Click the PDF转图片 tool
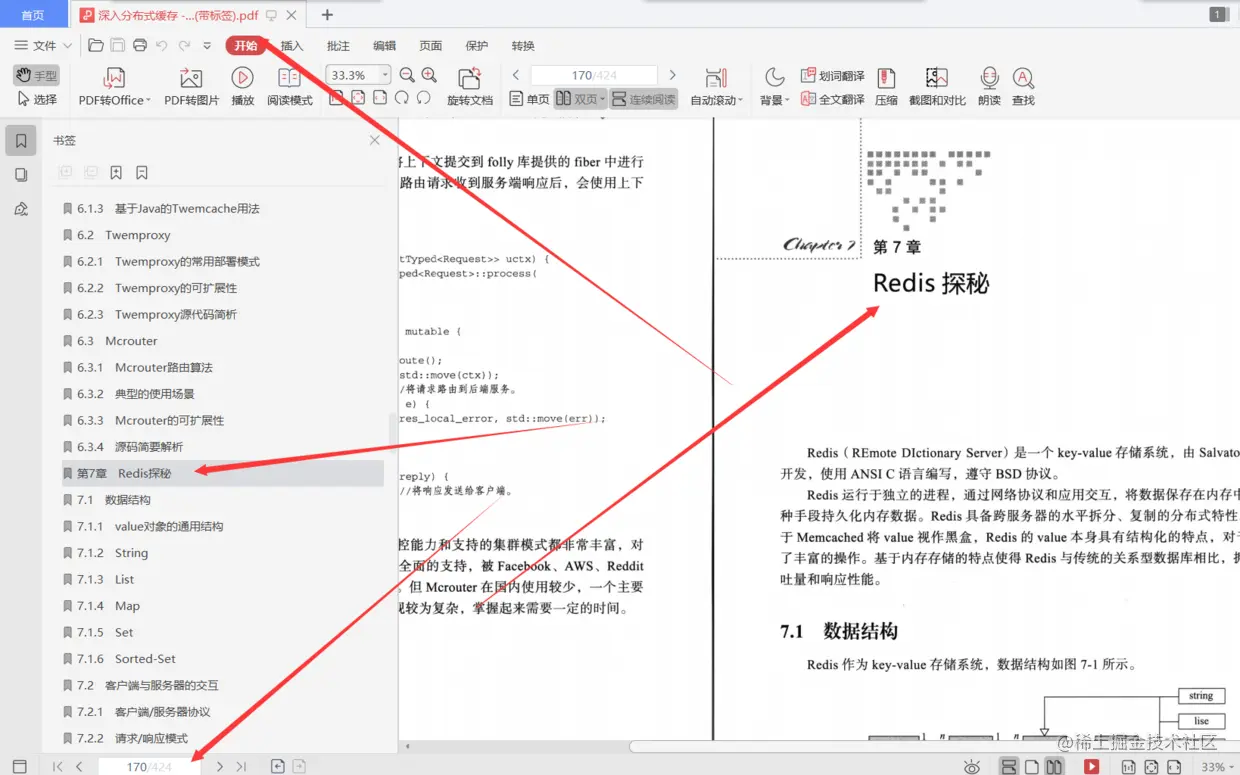 (x=191, y=86)
